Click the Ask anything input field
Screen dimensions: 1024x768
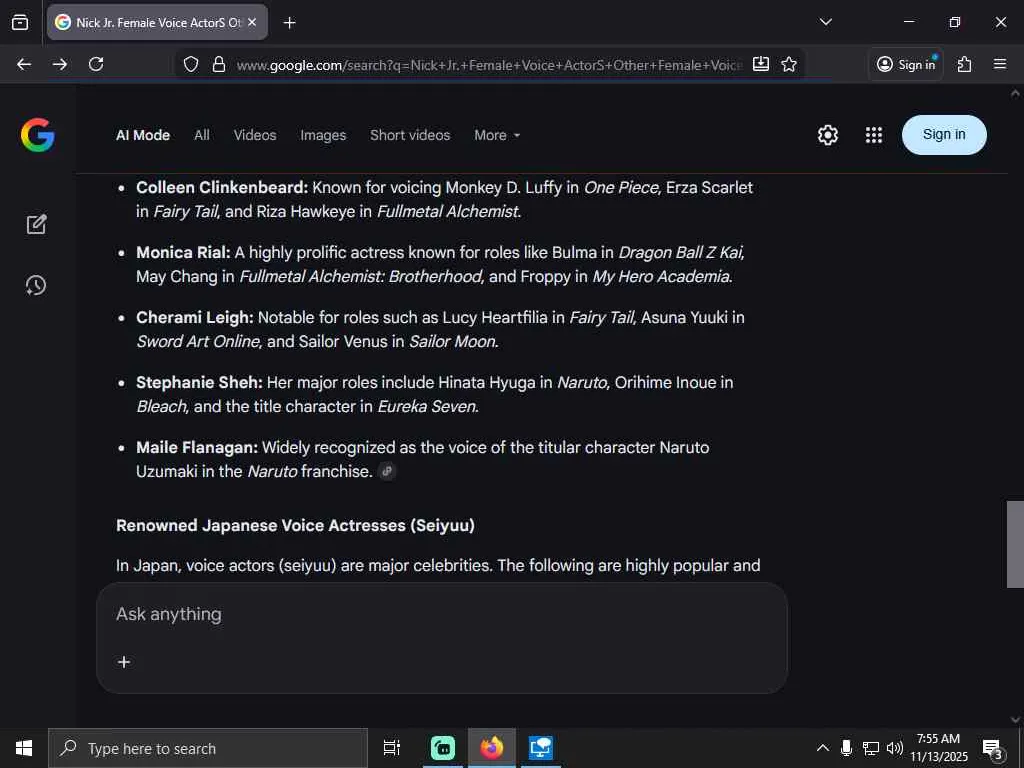[441, 614]
